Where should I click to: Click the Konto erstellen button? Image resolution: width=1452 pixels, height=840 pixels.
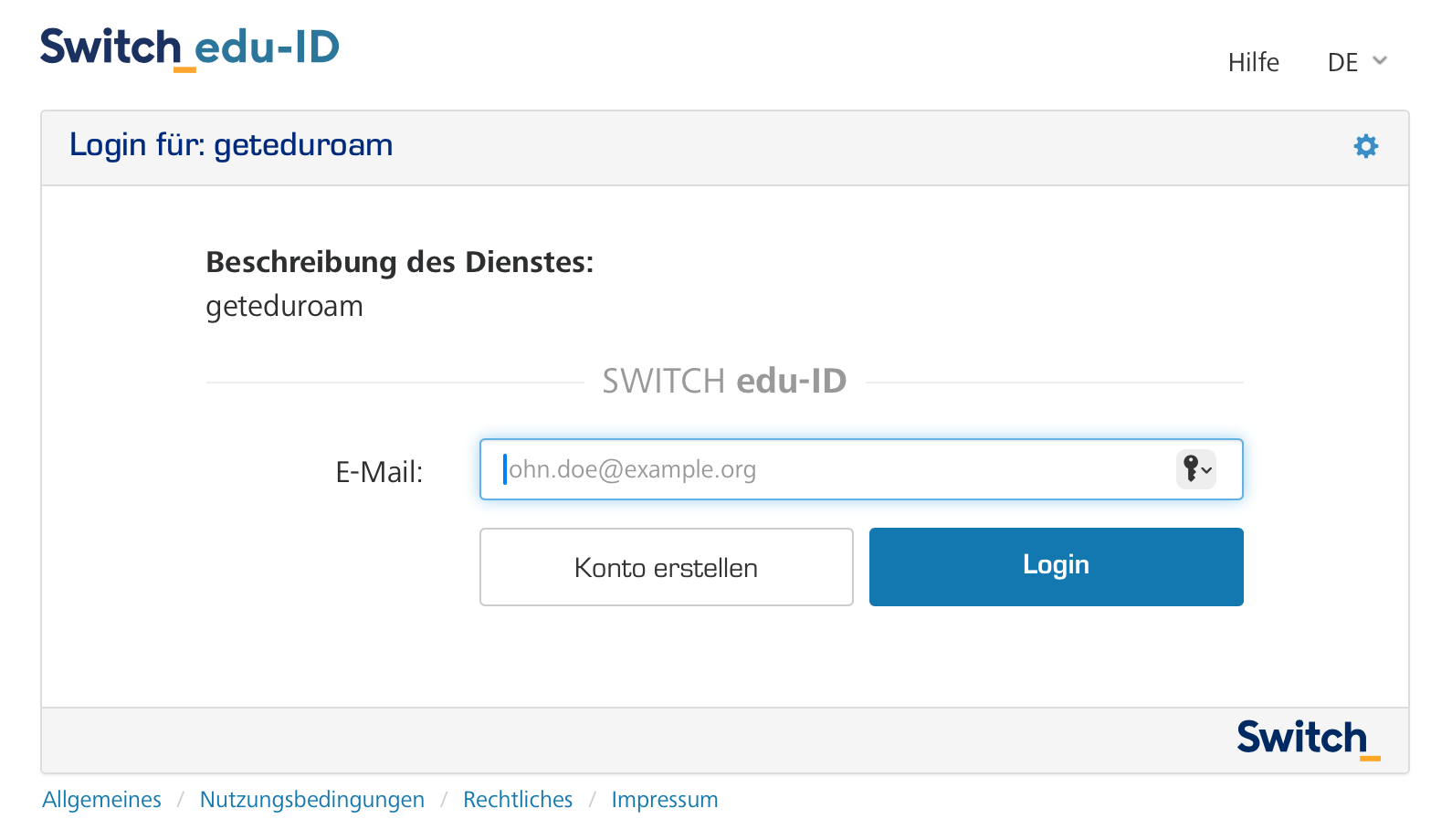pos(666,567)
